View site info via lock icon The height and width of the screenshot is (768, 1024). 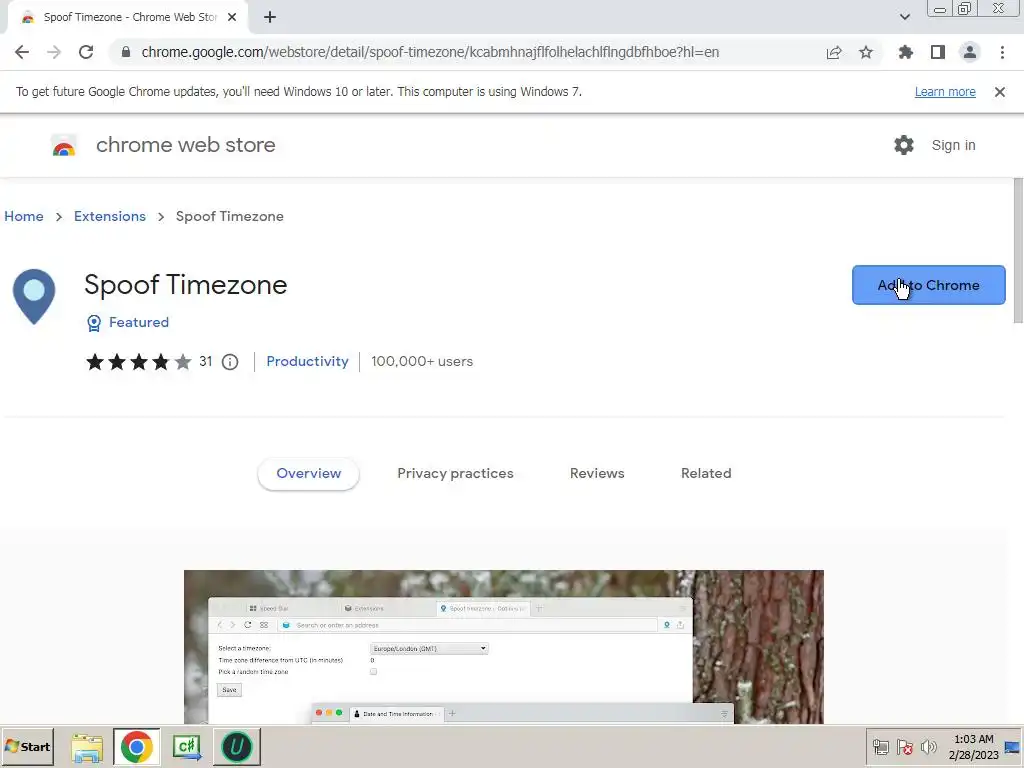[126, 52]
